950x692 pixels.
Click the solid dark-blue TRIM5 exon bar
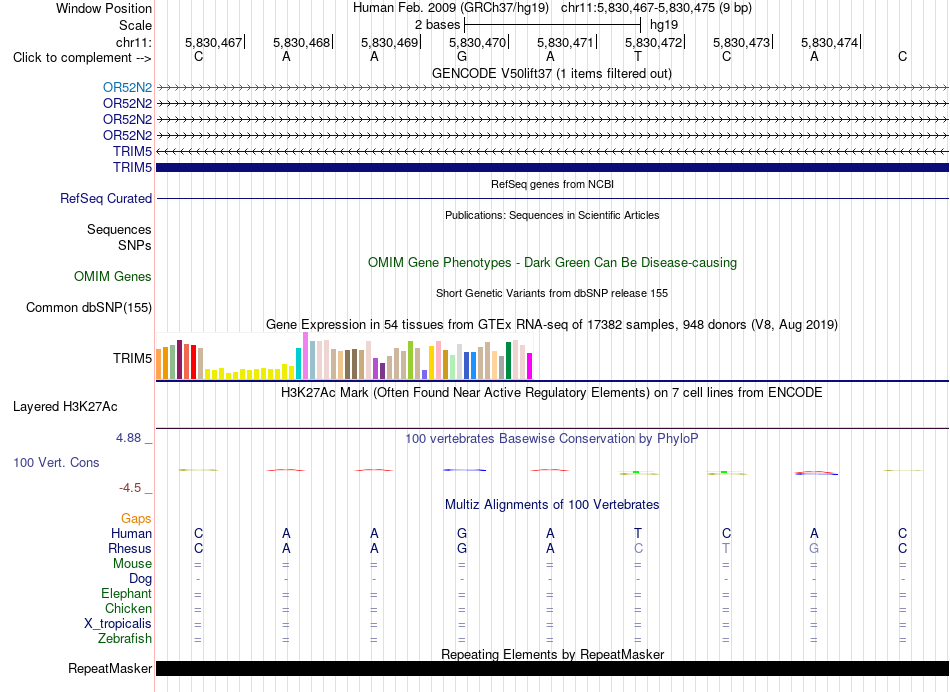point(552,167)
